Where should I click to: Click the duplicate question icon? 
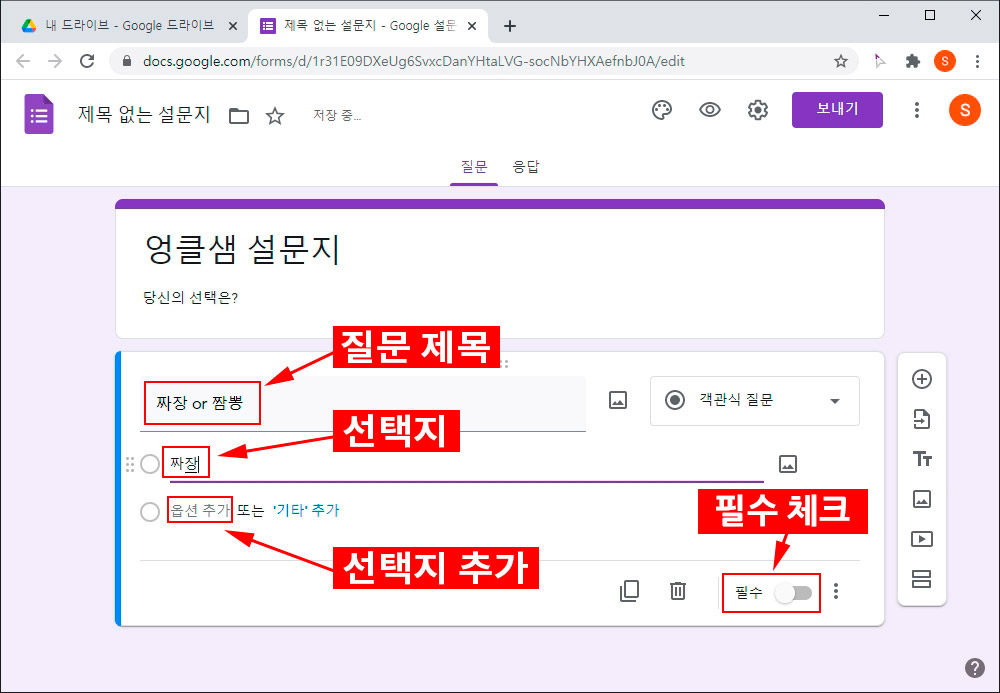(629, 591)
